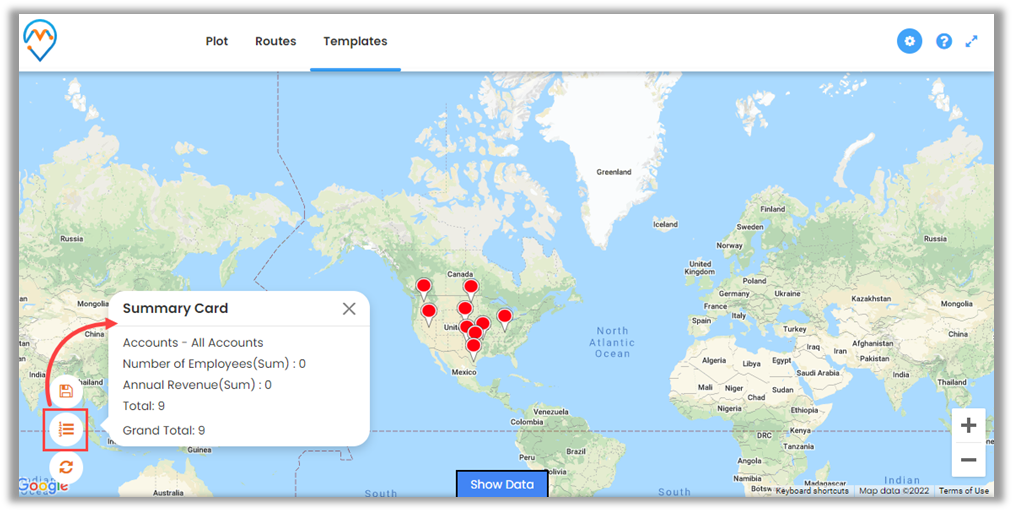The width and height of the screenshot is (1014, 512).
Task: Click the save template floppy disk icon
Action: click(x=66, y=391)
